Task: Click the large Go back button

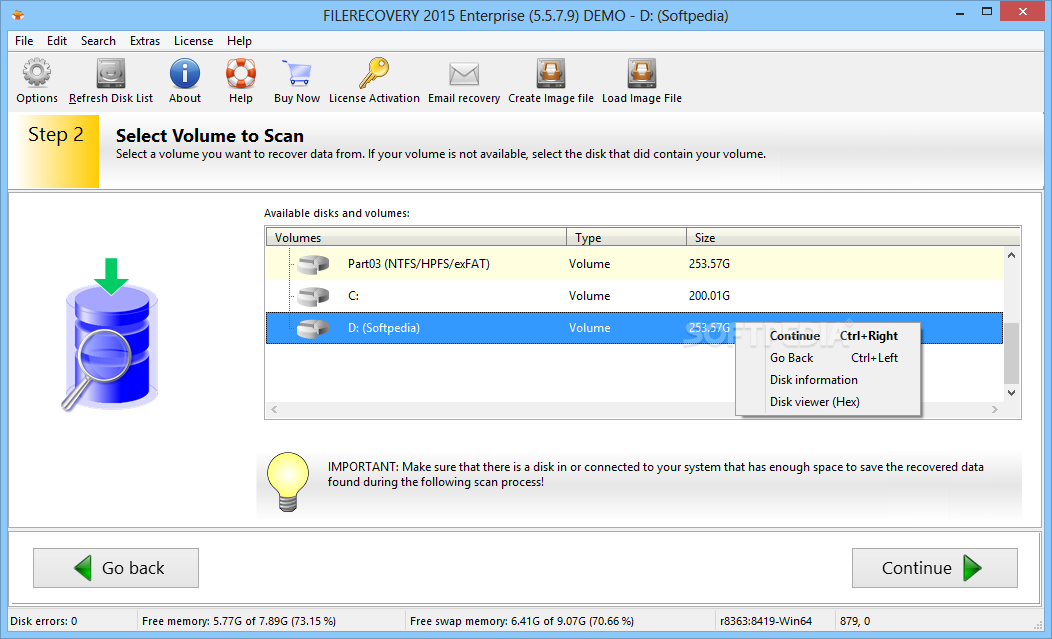Action: click(x=116, y=568)
